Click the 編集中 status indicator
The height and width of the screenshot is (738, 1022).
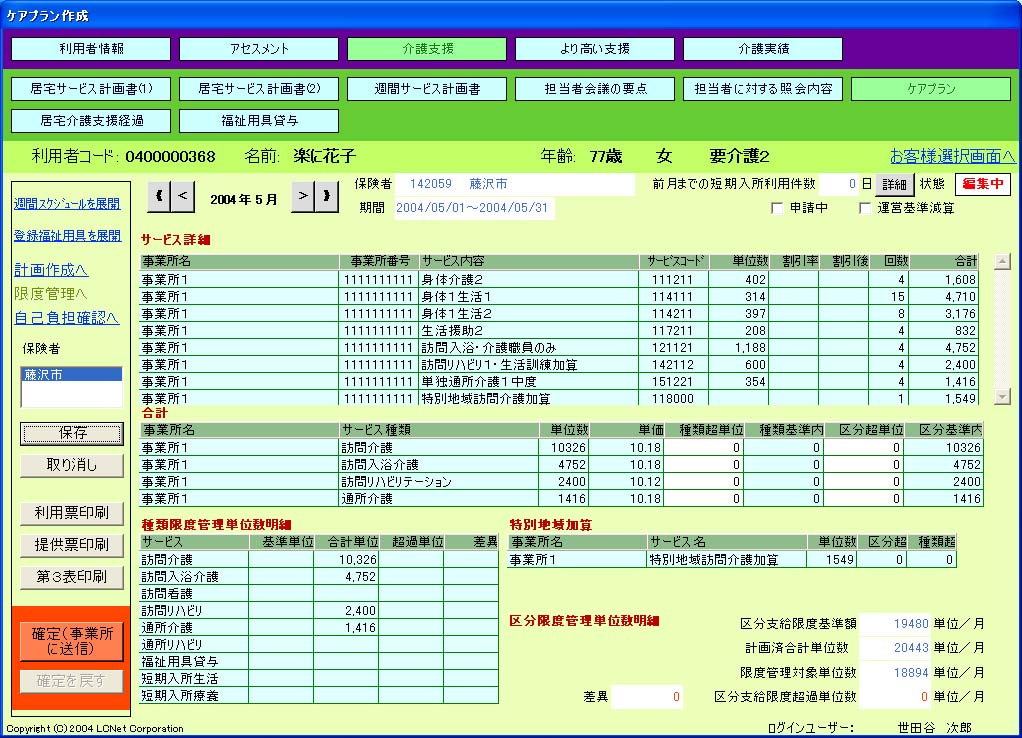coord(983,184)
